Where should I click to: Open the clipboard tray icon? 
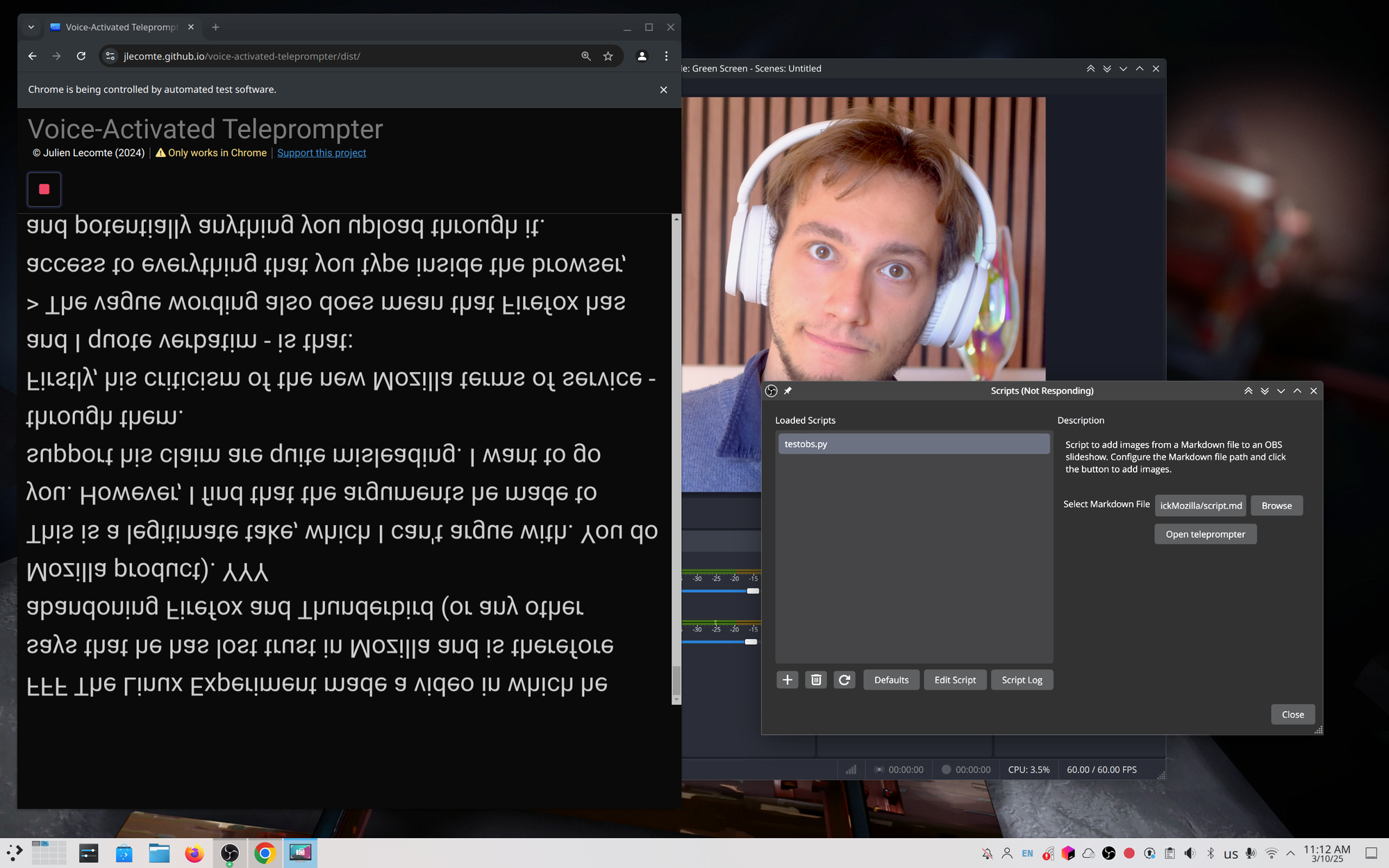pyautogui.click(x=1170, y=853)
